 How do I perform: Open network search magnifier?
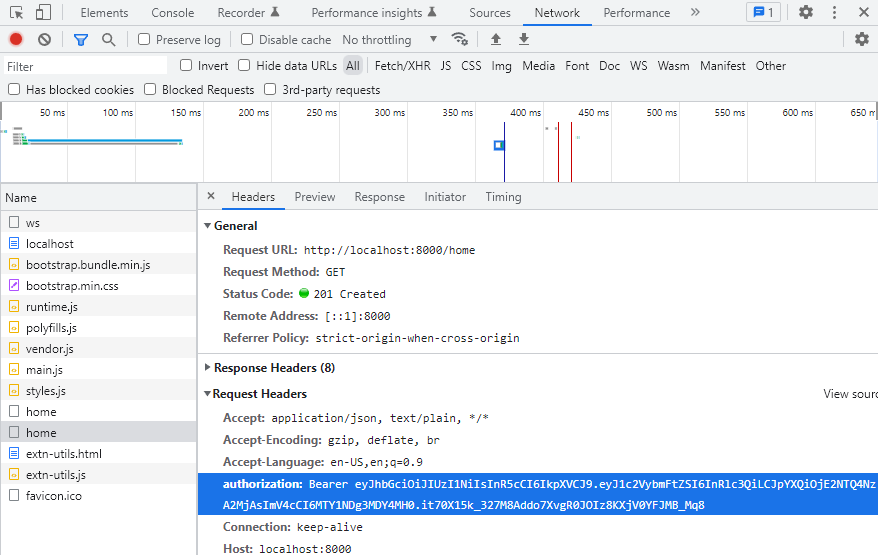[x=109, y=39]
